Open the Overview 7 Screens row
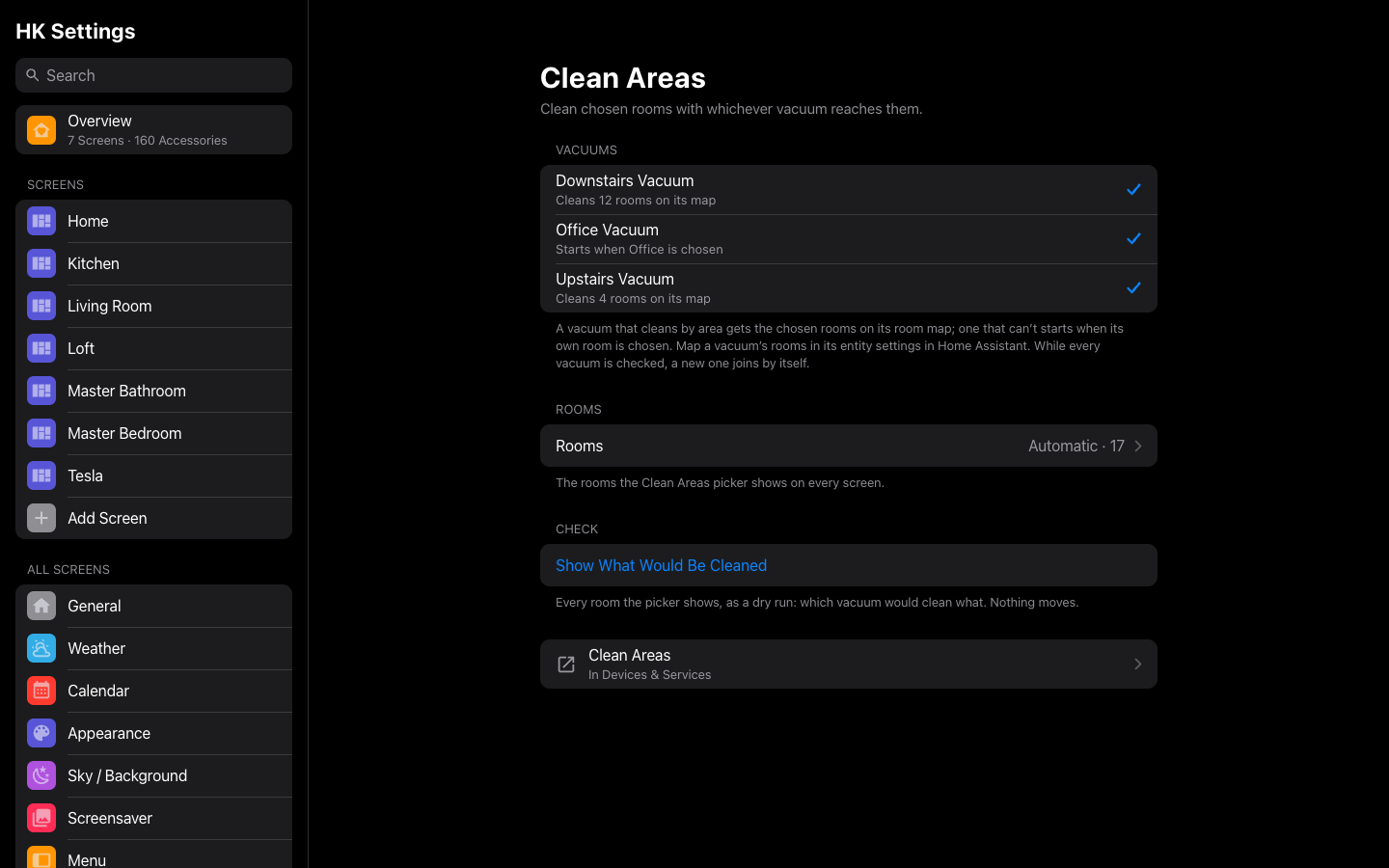This screenshot has height=868, width=1389. pyautogui.click(x=153, y=130)
